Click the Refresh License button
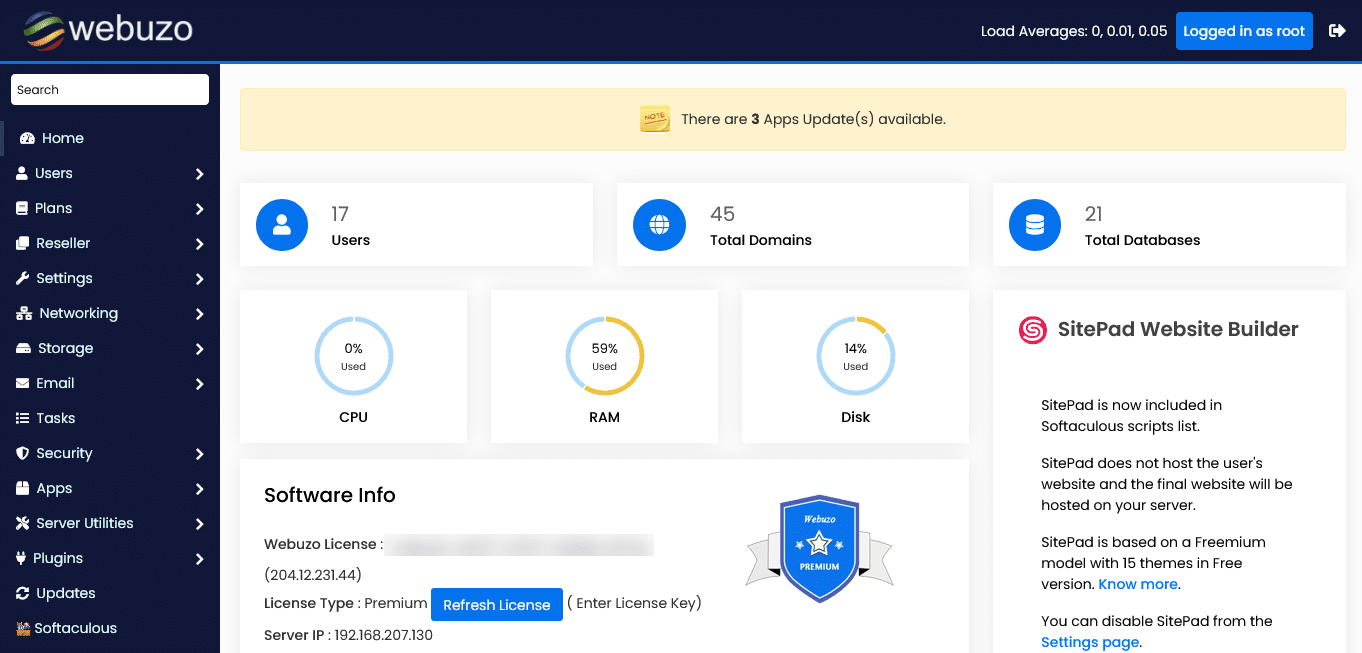 click(x=497, y=604)
